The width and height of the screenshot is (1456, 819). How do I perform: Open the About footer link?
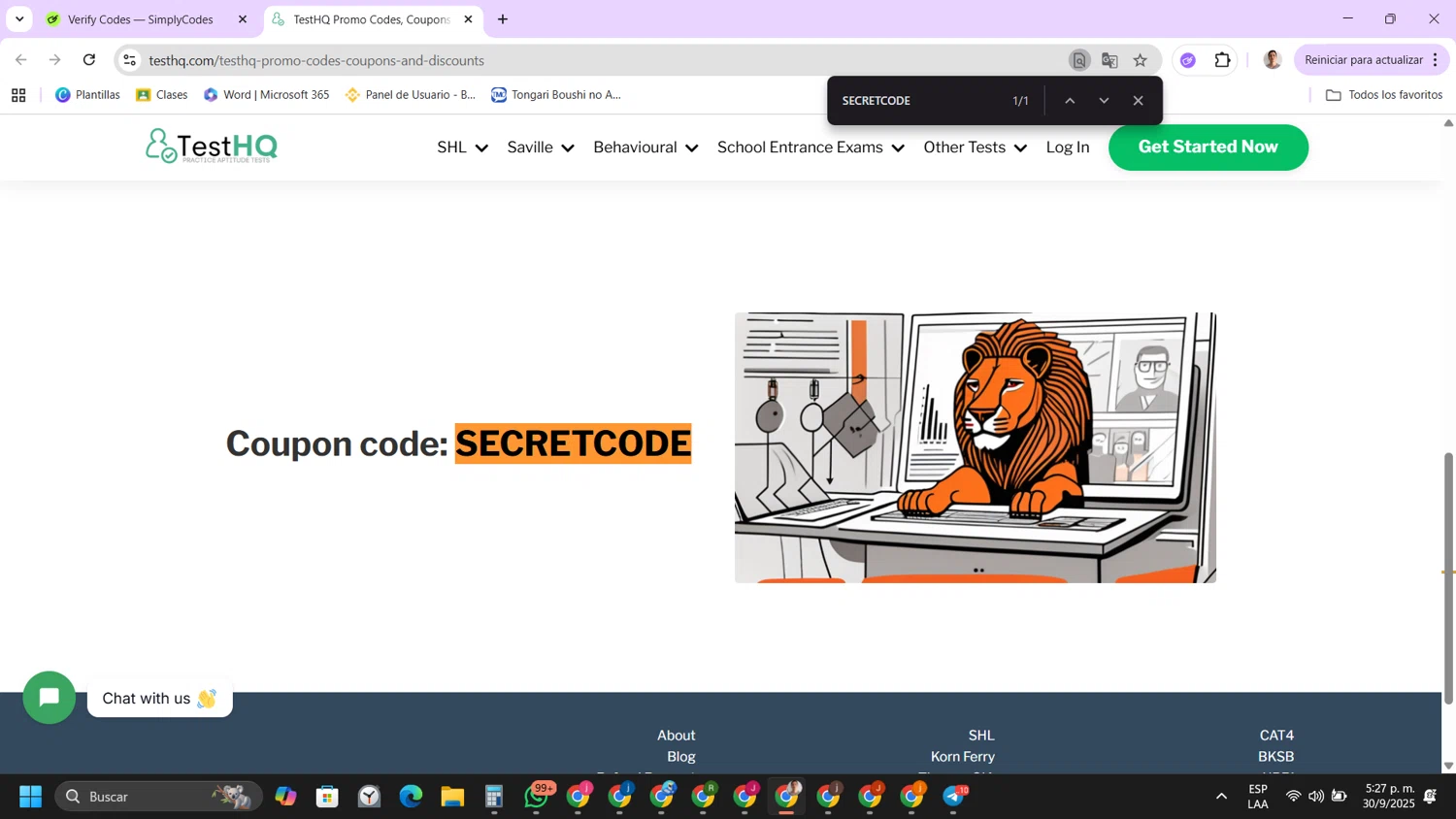pyautogui.click(x=676, y=736)
